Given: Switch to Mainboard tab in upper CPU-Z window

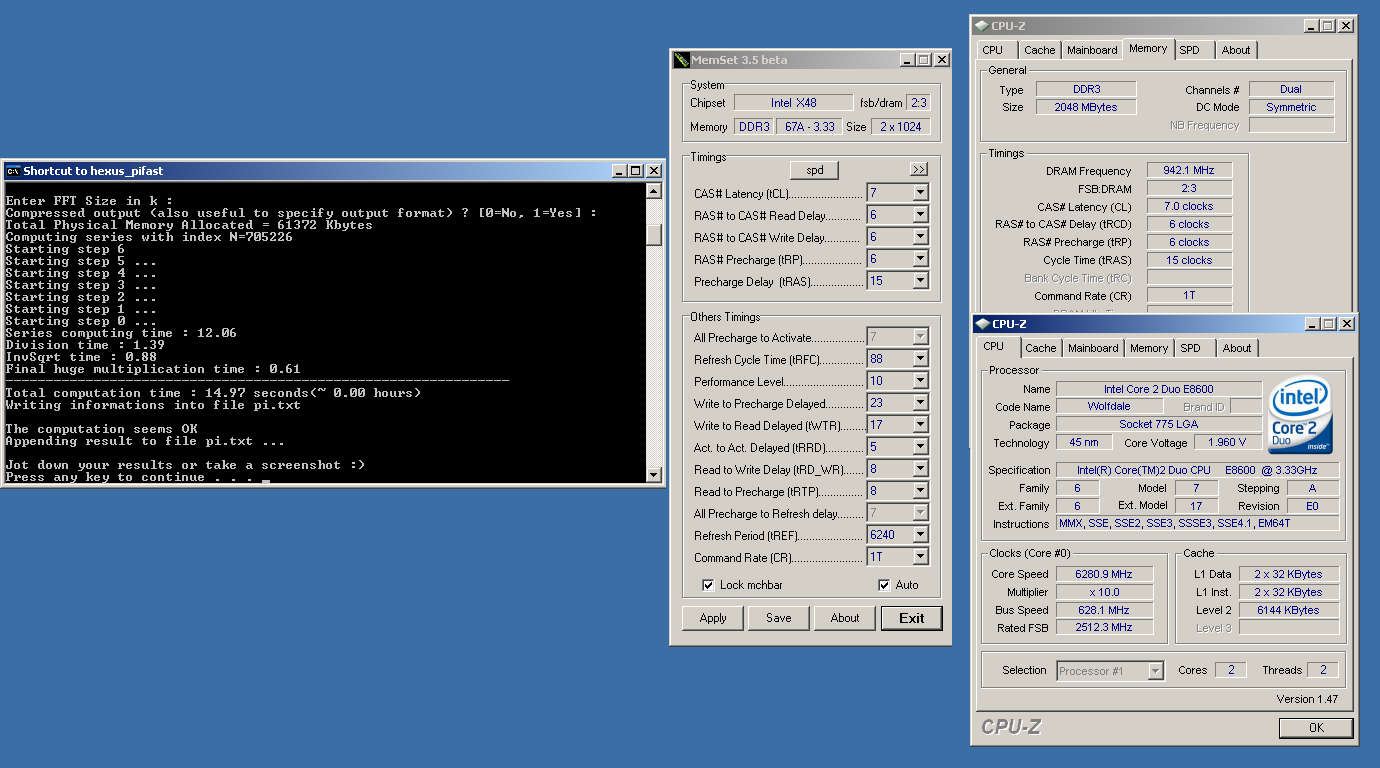Looking at the screenshot, I should (1092, 50).
